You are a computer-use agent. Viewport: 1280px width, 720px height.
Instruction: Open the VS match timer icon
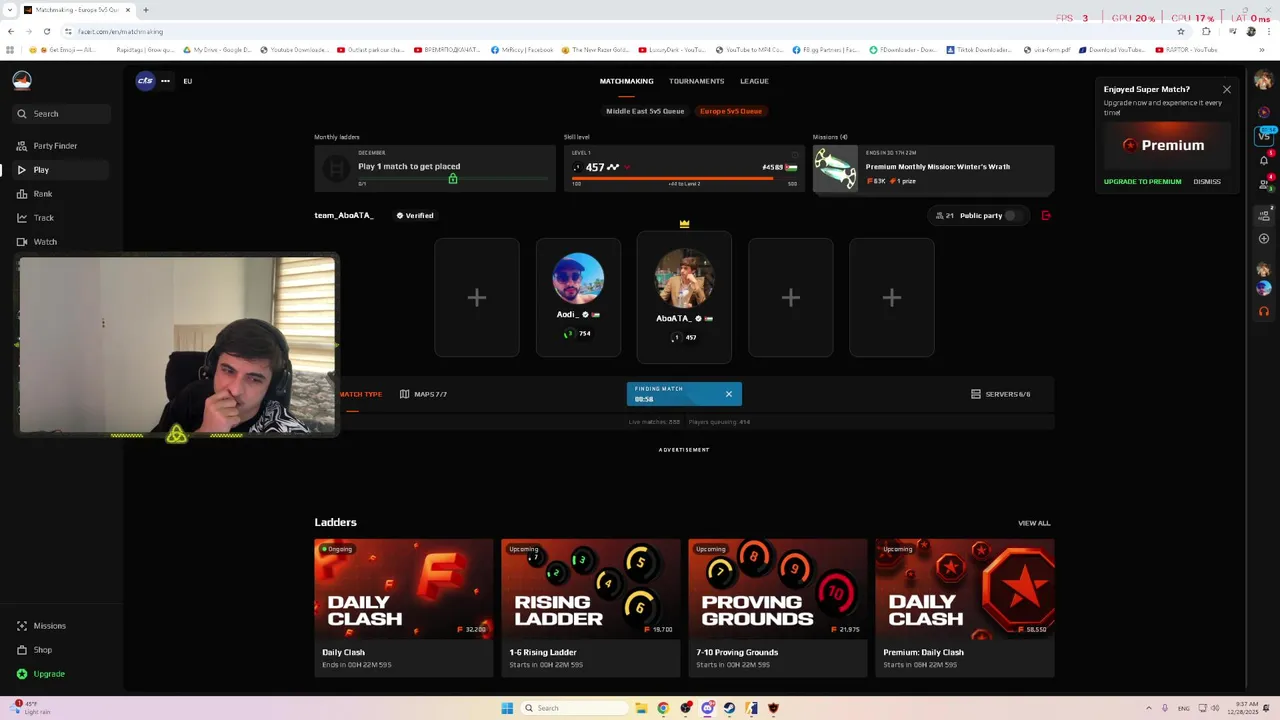pyautogui.click(x=1264, y=135)
